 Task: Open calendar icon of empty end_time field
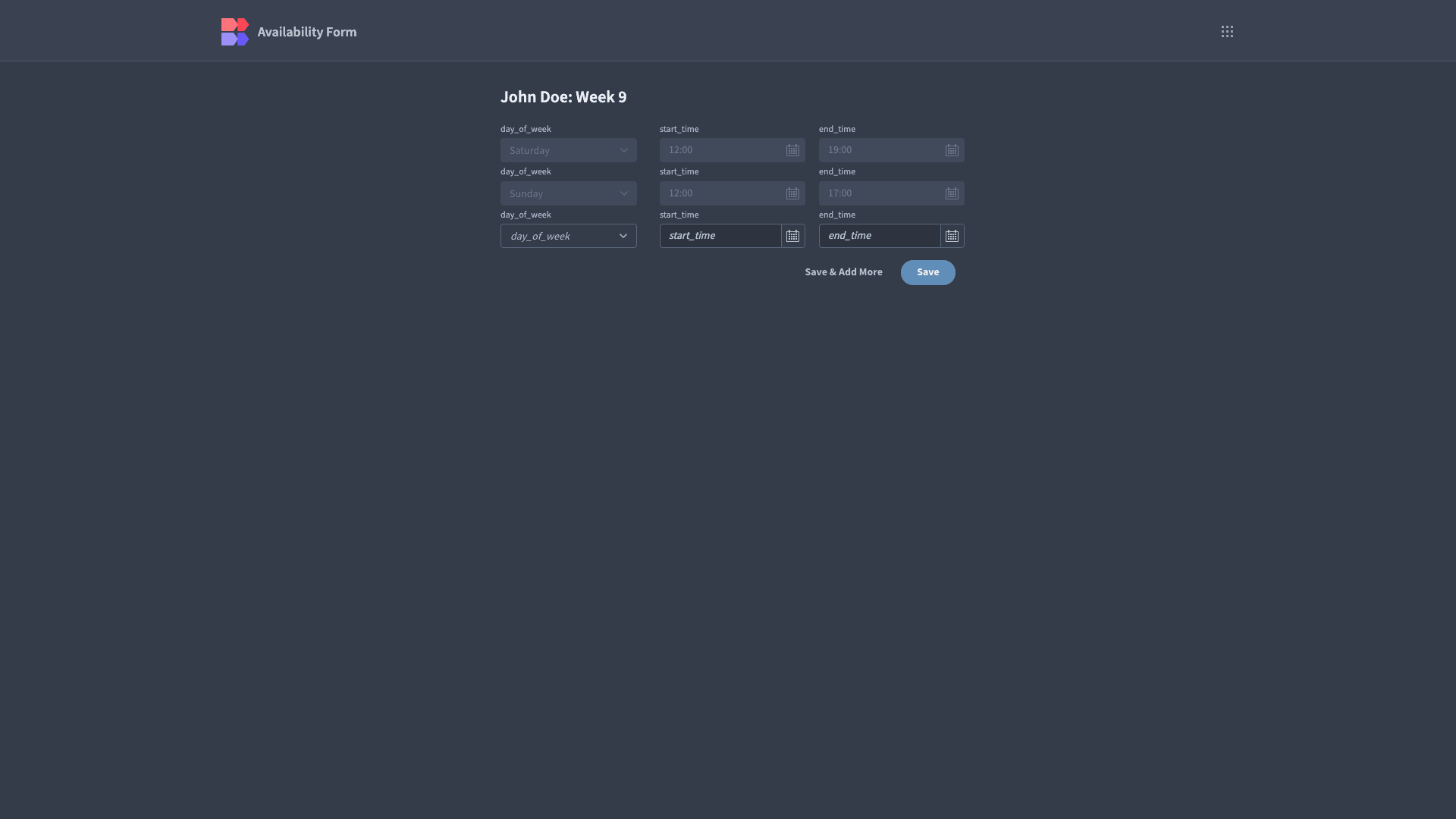pyautogui.click(x=952, y=236)
